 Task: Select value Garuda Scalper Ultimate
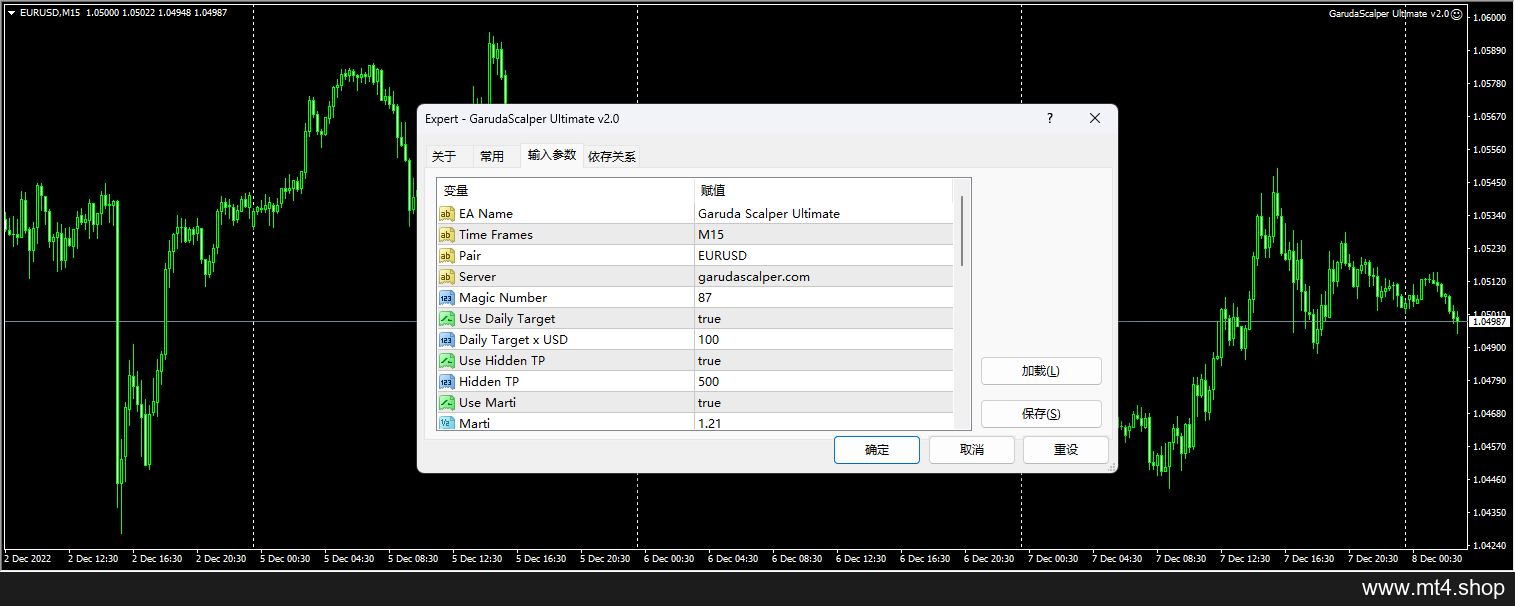[824, 214]
